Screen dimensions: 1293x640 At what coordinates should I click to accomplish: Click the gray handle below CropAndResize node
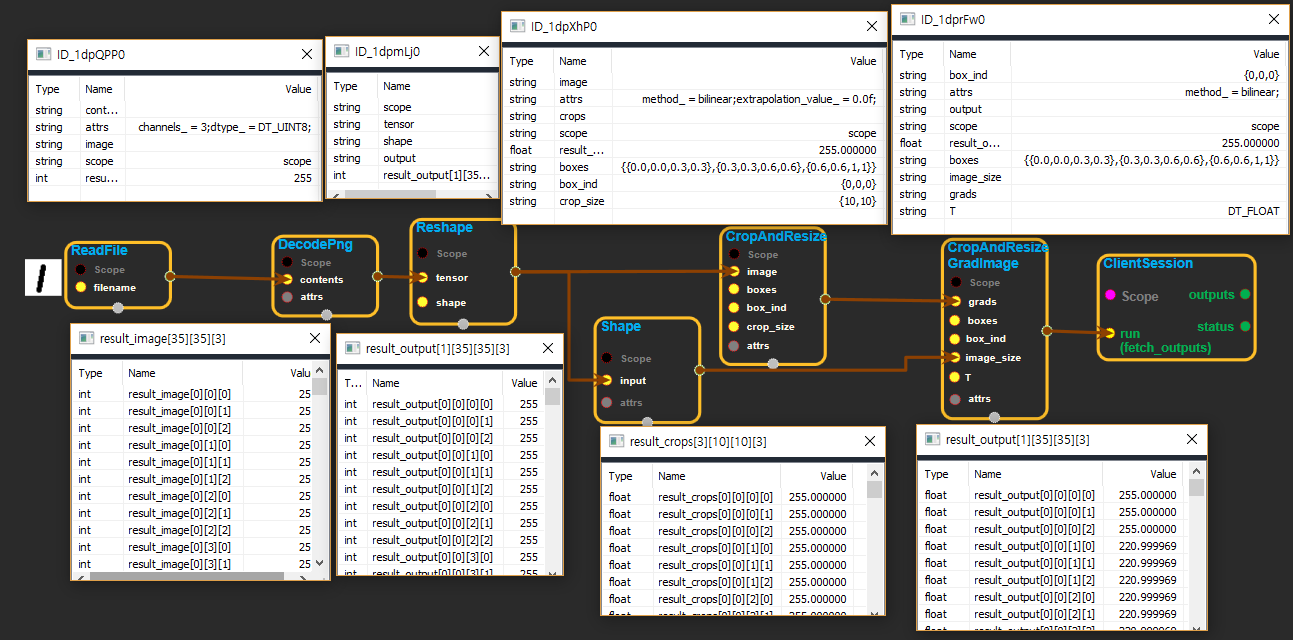(x=772, y=364)
